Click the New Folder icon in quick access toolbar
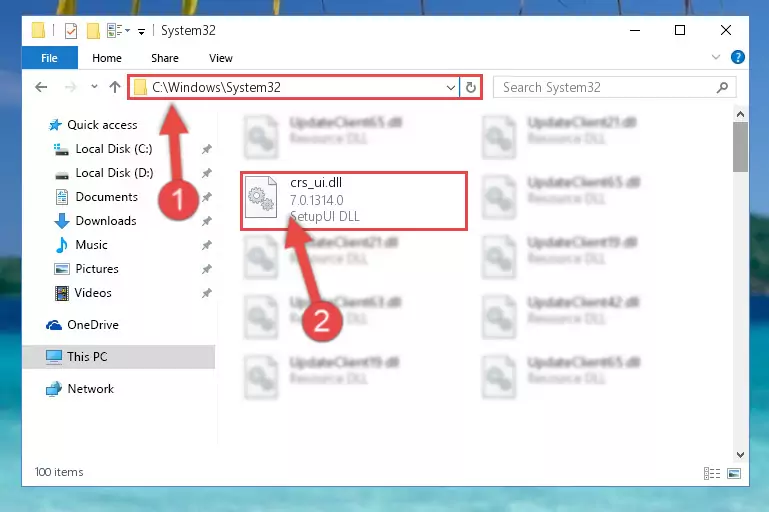 (93, 31)
